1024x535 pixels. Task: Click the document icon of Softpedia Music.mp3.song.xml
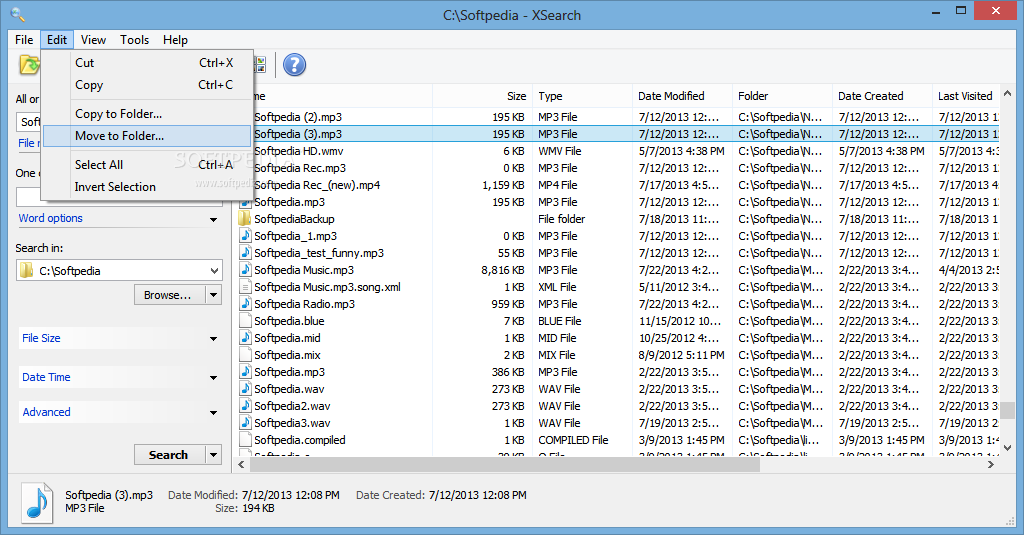click(245, 287)
